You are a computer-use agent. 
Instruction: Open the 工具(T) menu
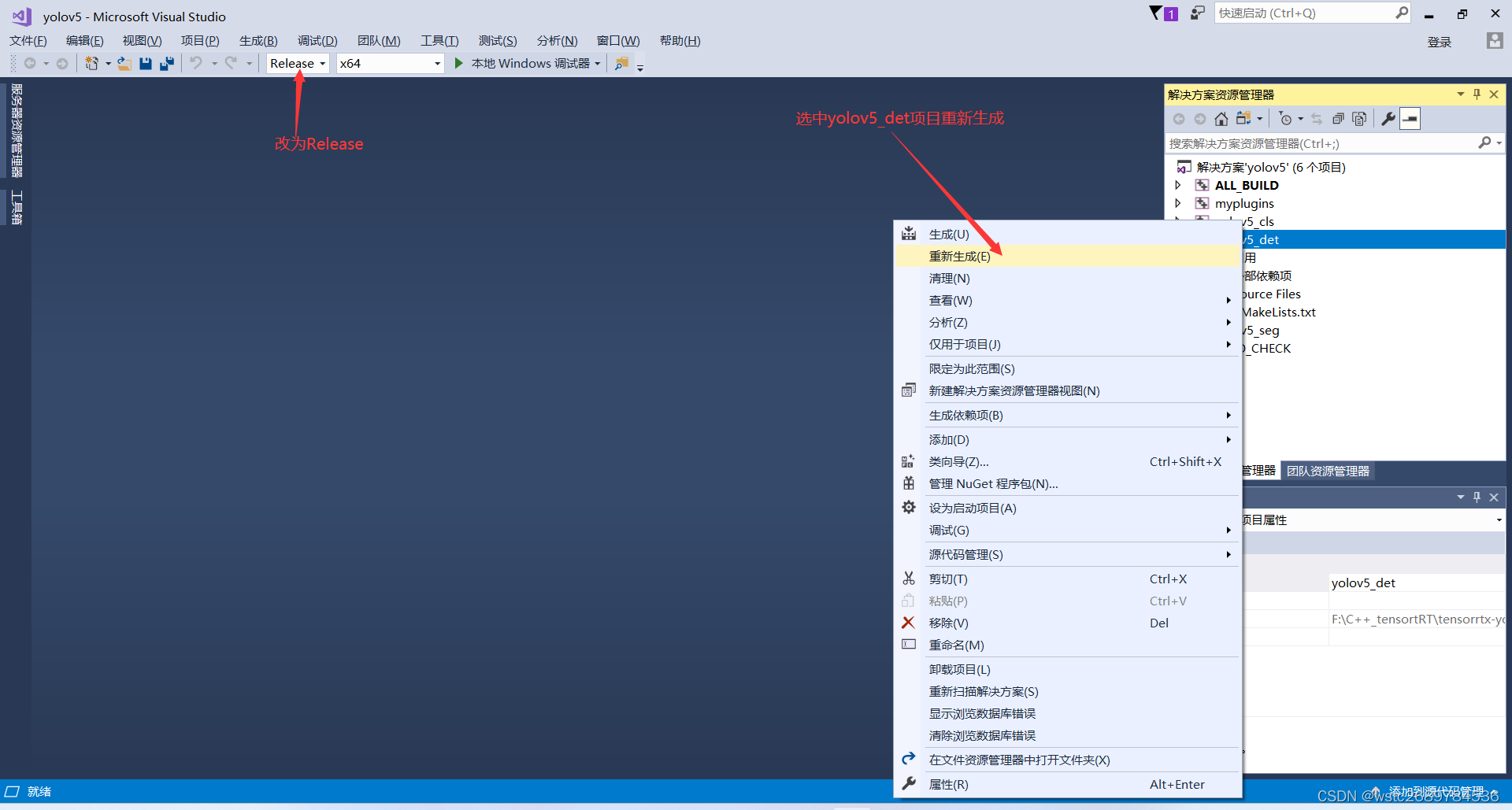[x=439, y=41]
